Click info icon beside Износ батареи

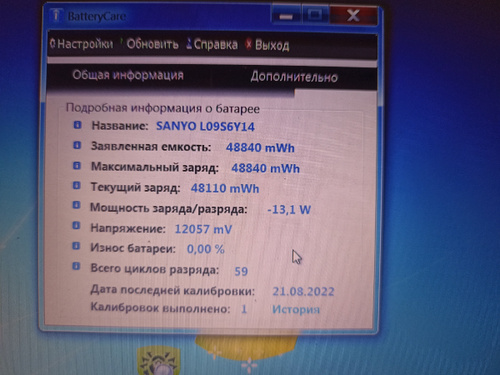pos(76,246)
